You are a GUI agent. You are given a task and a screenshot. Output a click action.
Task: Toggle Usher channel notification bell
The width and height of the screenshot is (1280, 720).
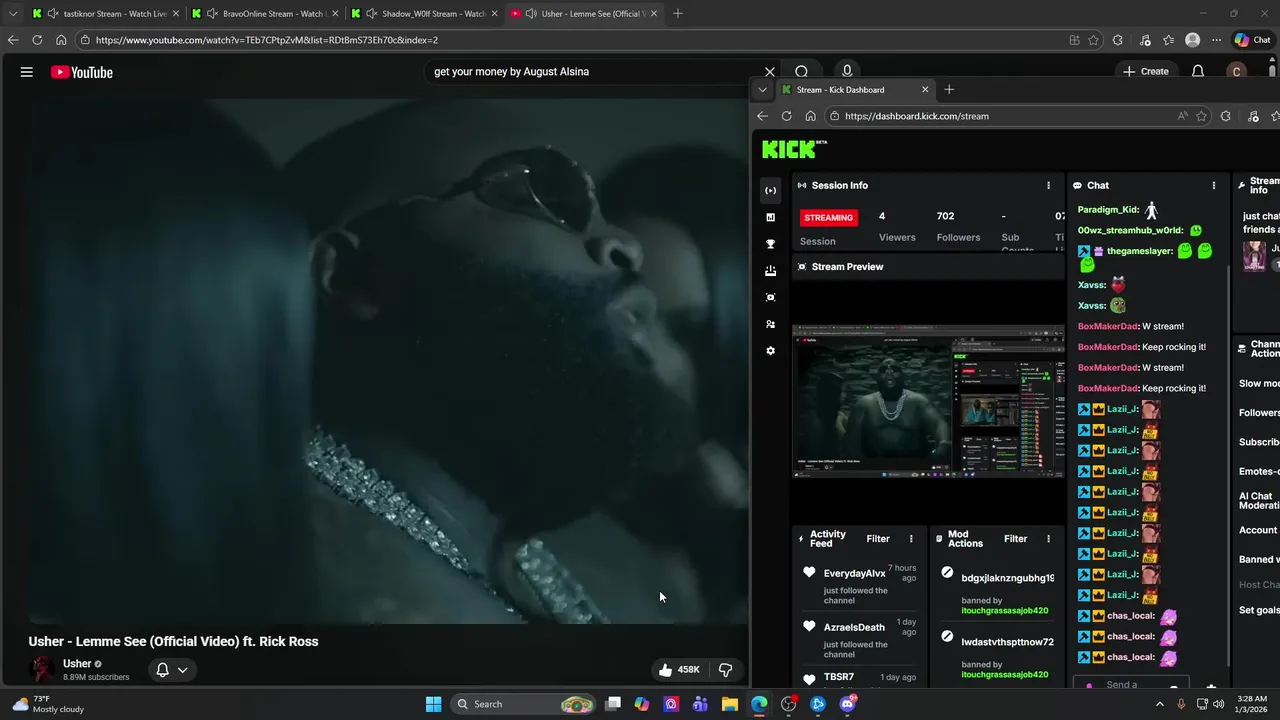coord(162,670)
